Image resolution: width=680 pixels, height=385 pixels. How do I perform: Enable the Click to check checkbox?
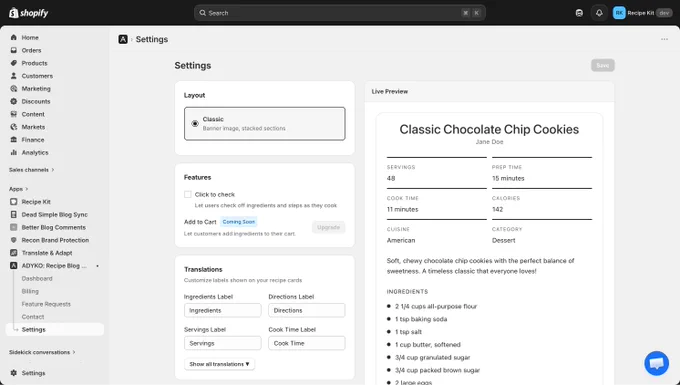tap(188, 195)
